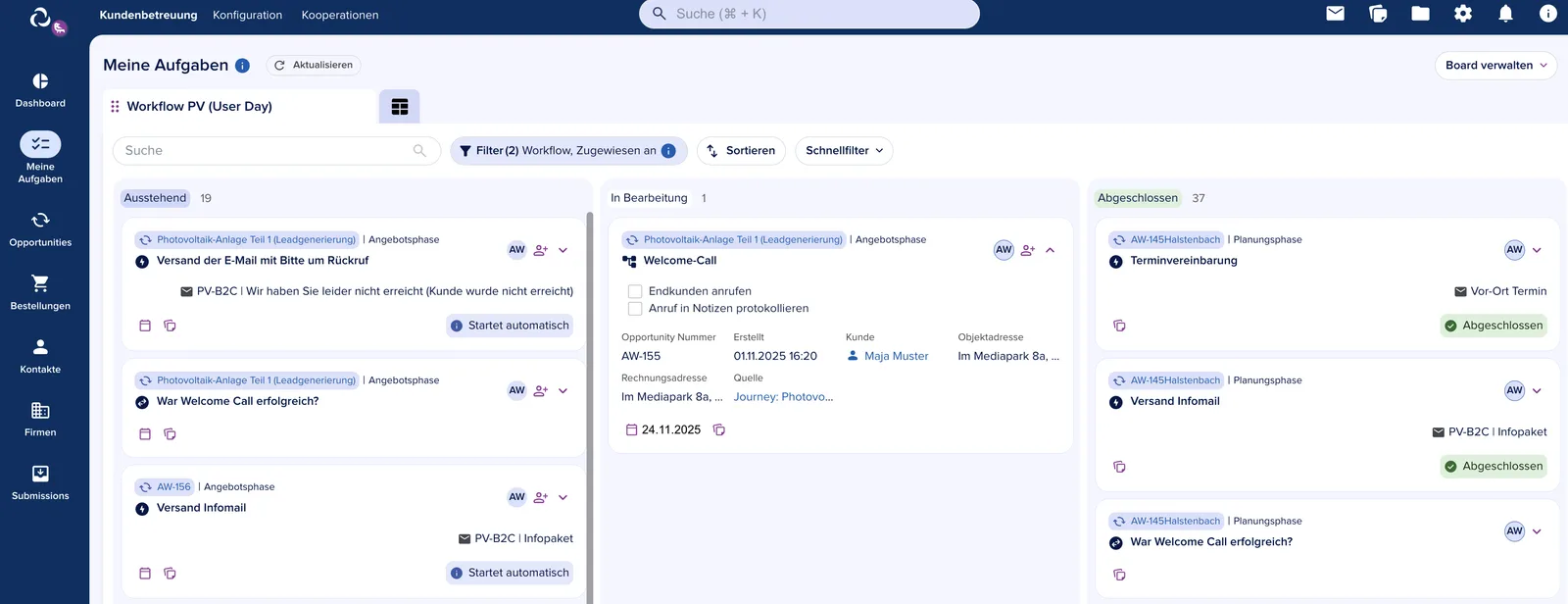Open Konfiguration menu

[x=247, y=15]
